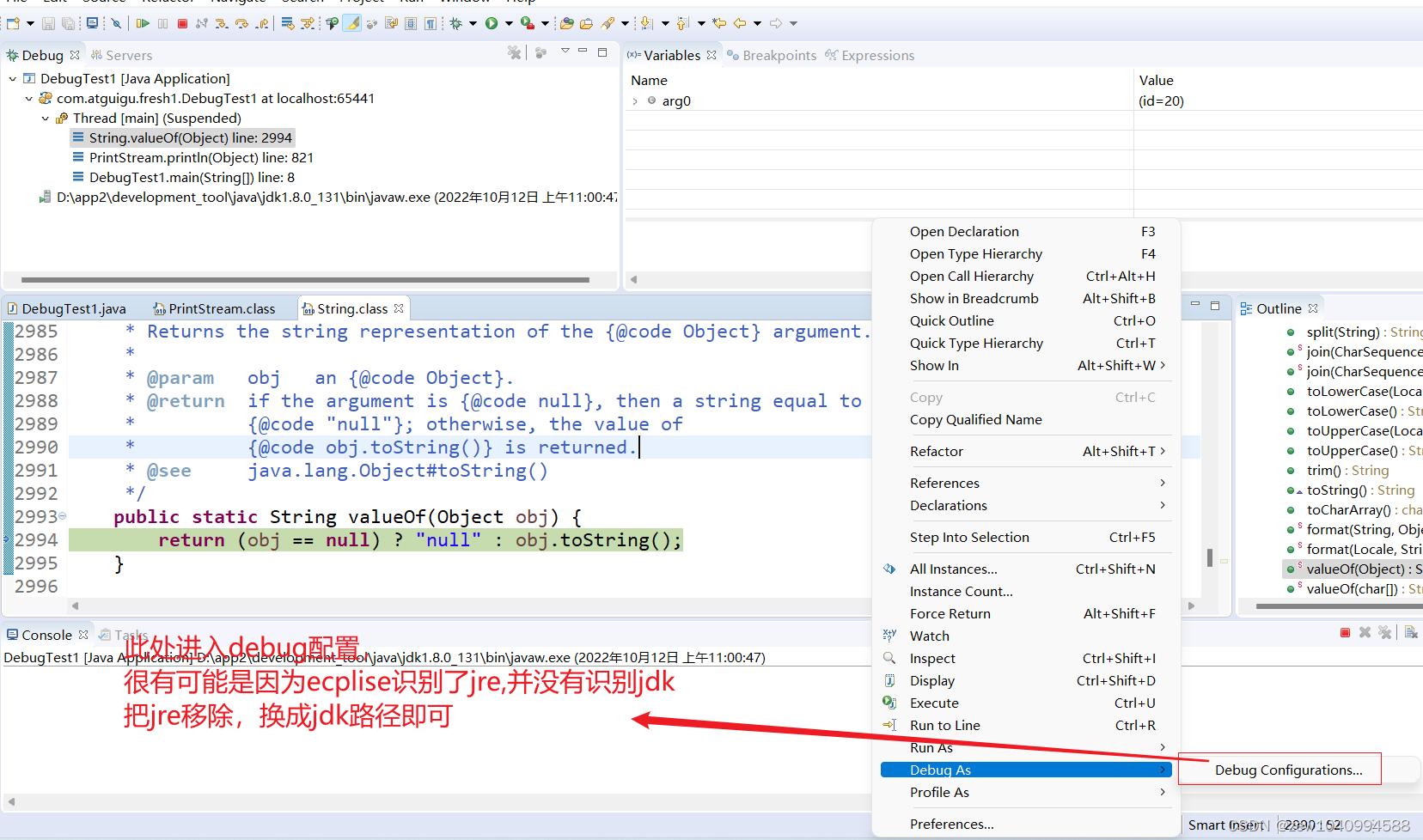1423x840 pixels.
Task: Select Run to Line in the context menu
Action: pyautogui.click(x=944, y=725)
